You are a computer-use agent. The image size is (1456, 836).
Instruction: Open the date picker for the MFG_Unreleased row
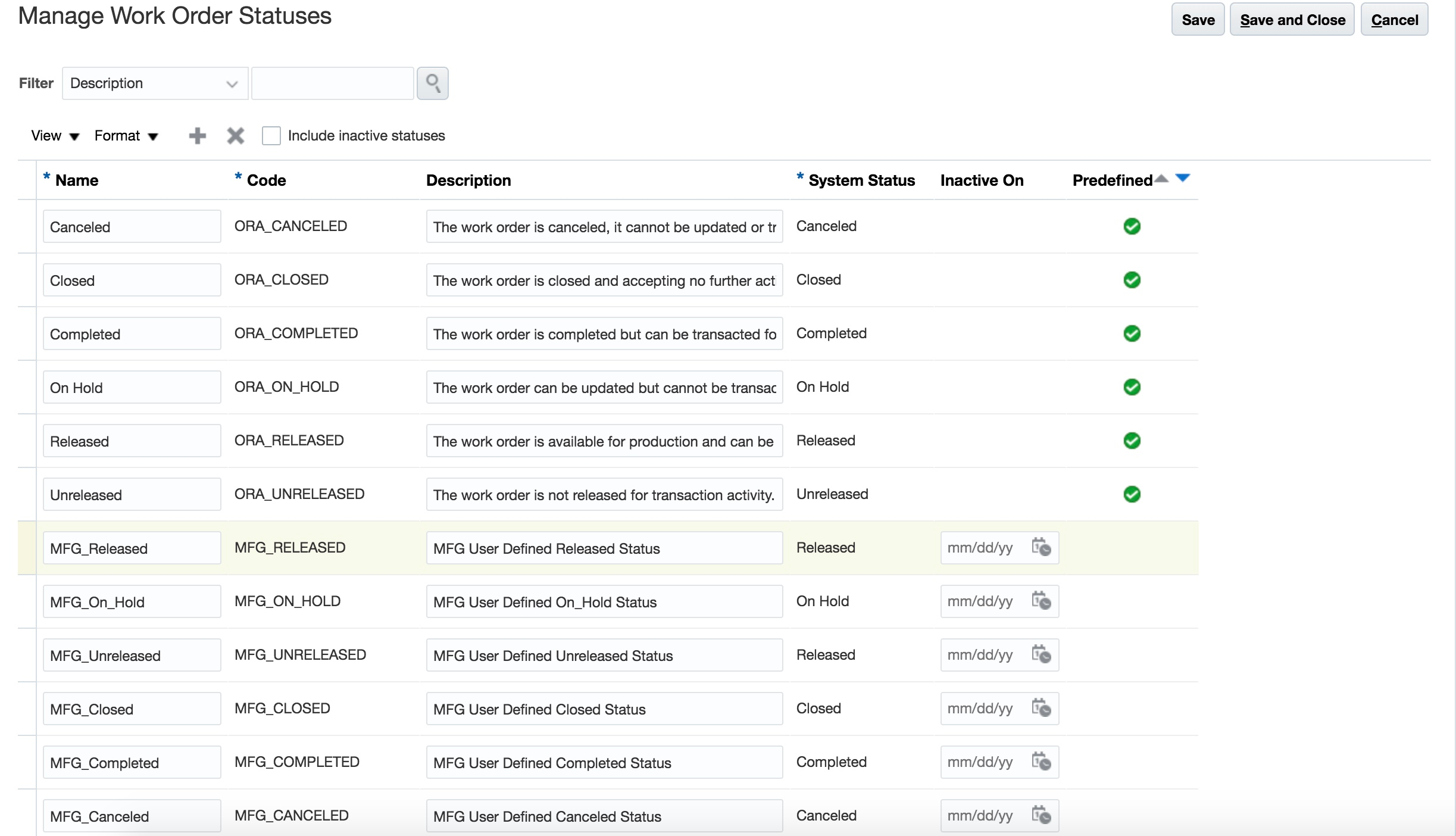pyautogui.click(x=1041, y=654)
